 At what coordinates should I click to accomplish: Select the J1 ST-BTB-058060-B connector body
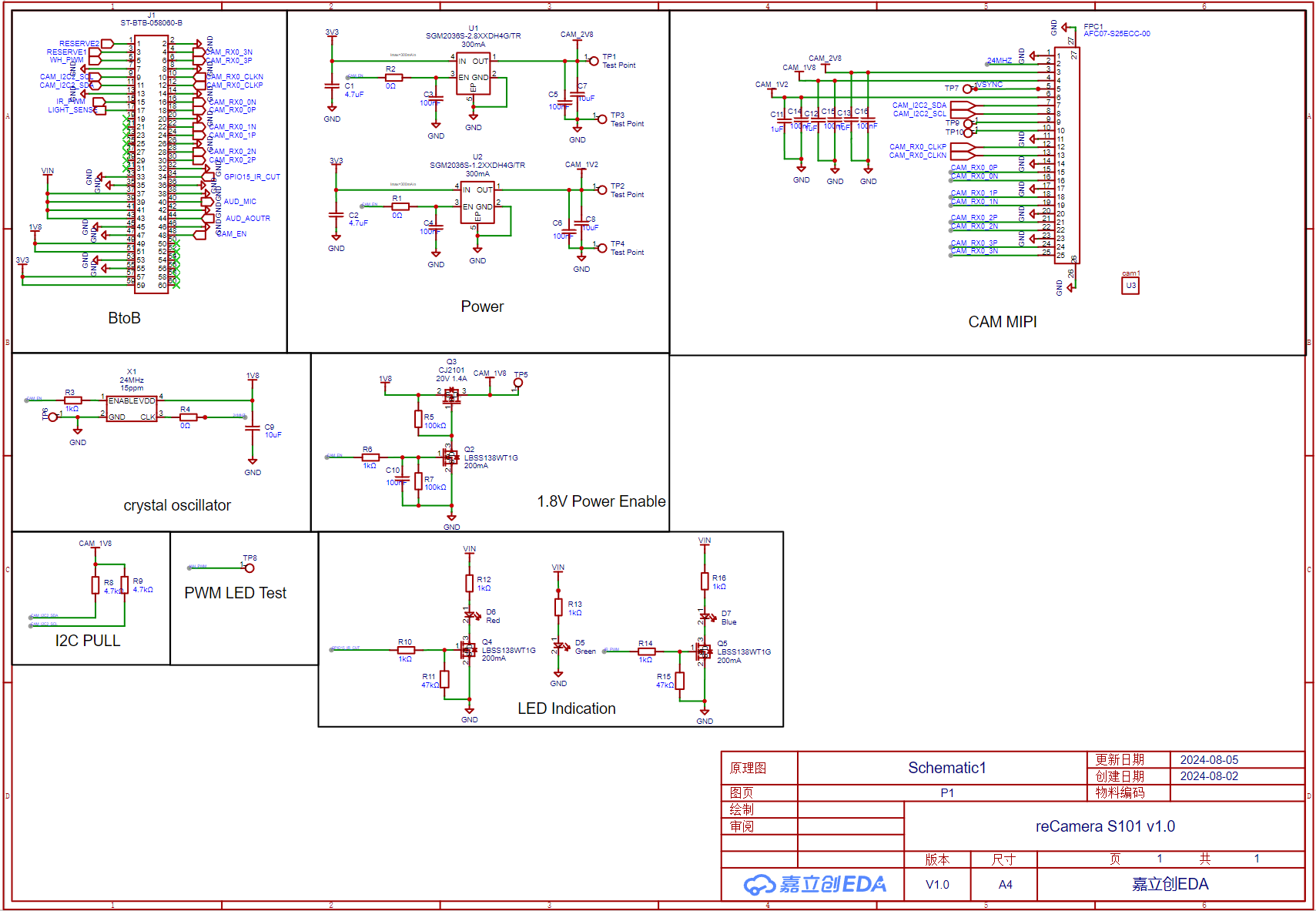tap(152, 164)
